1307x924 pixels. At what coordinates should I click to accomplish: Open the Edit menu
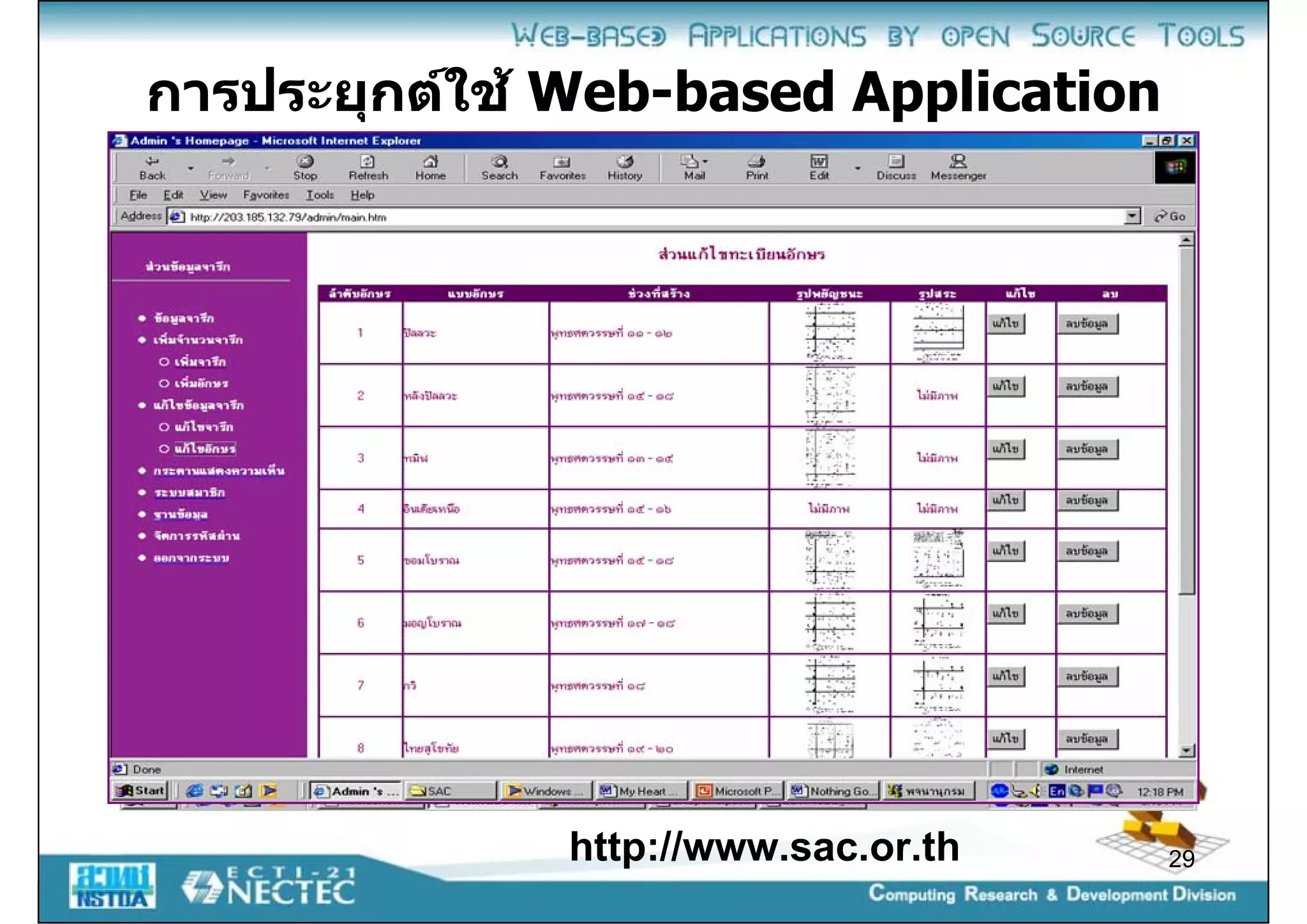tap(173, 195)
